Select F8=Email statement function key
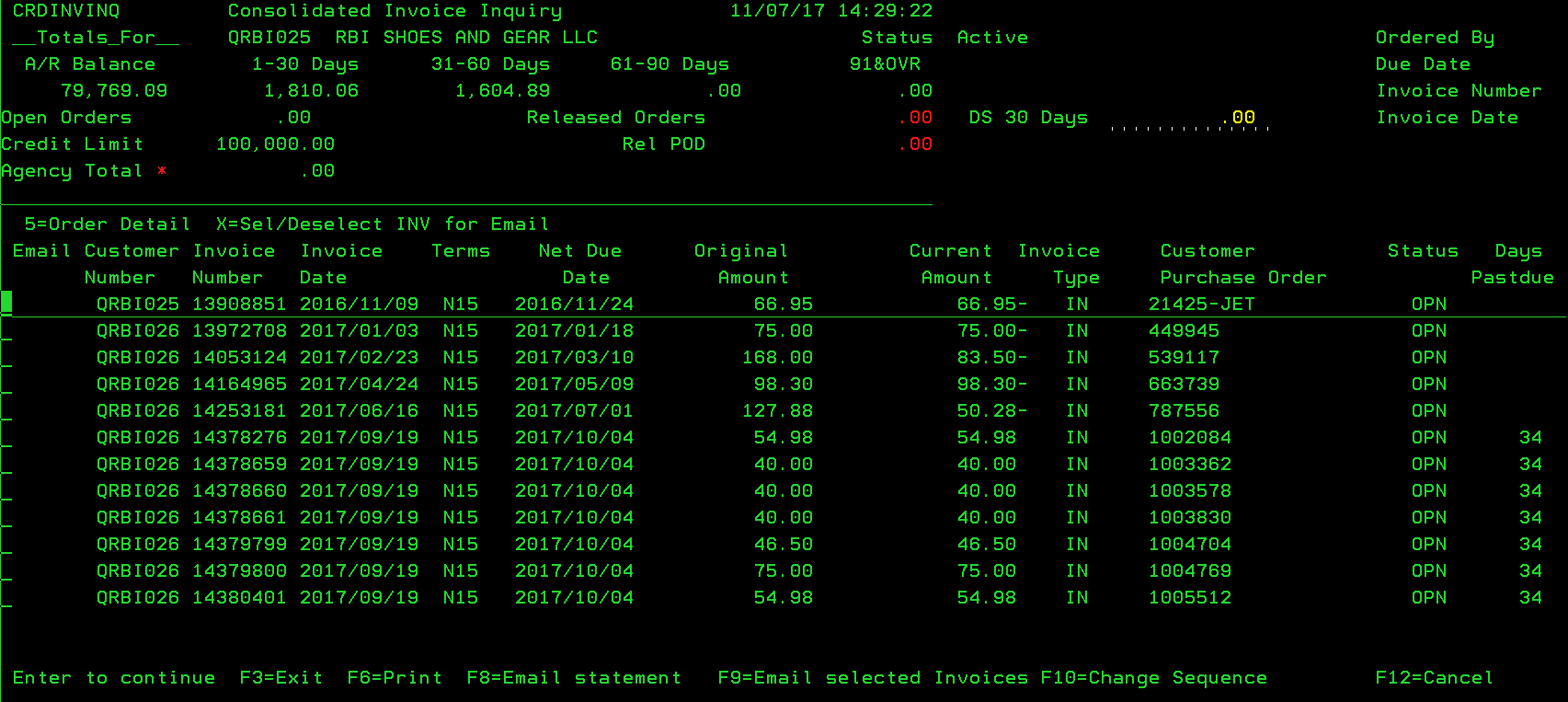The image size is (1568, 702). 573,678
